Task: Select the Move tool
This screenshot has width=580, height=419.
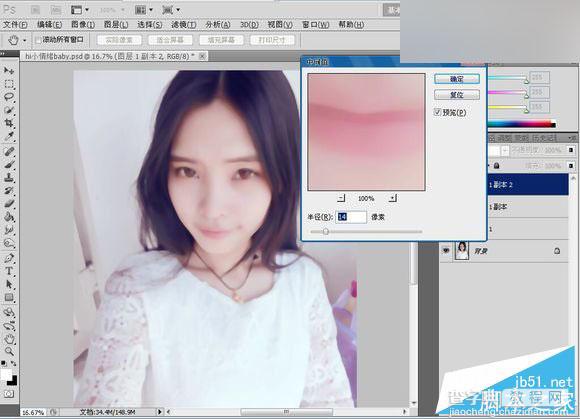Action: pos(9,71)
